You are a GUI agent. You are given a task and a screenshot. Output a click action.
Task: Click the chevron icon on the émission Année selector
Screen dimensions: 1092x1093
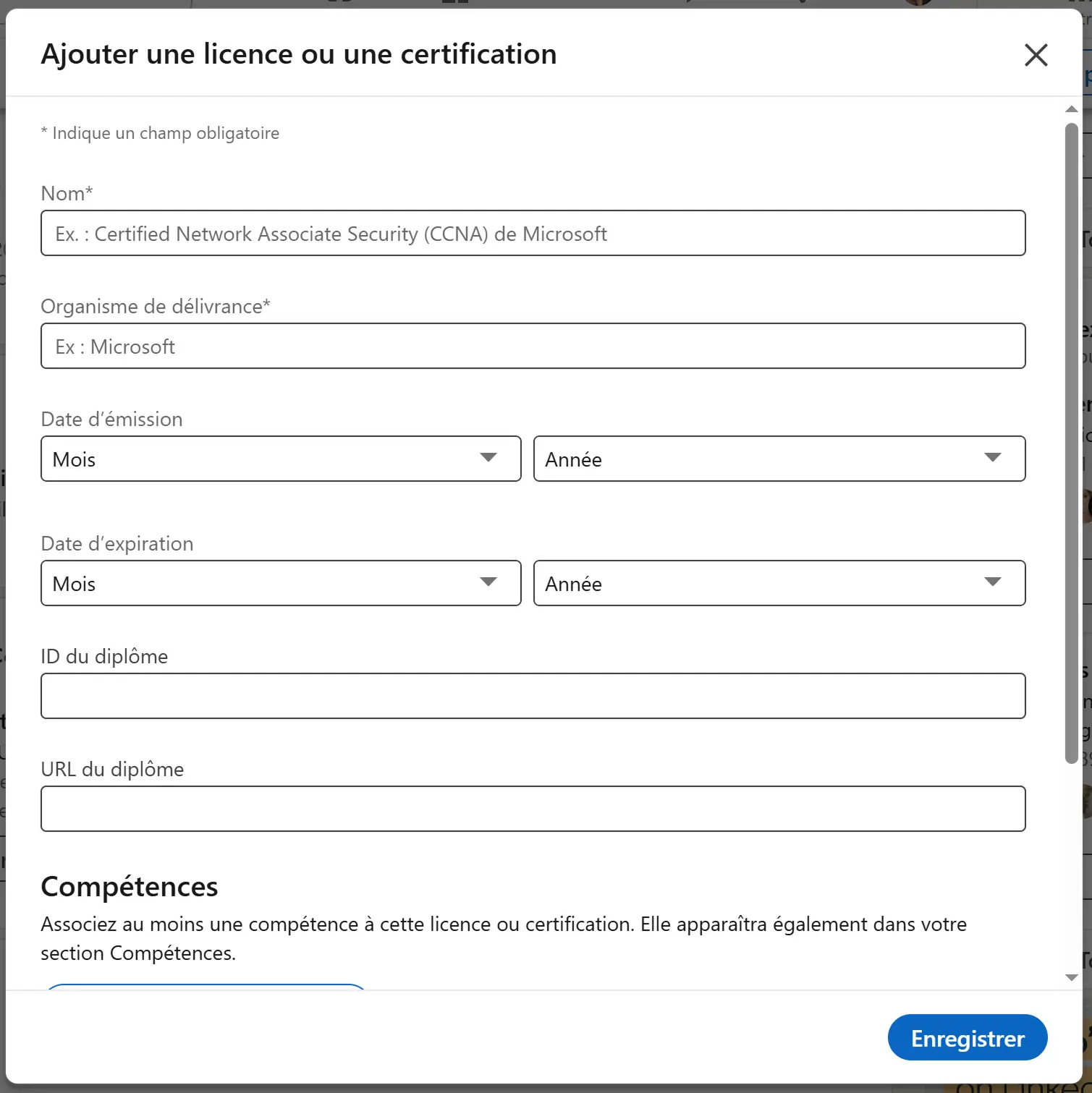(x=994, y=459)
